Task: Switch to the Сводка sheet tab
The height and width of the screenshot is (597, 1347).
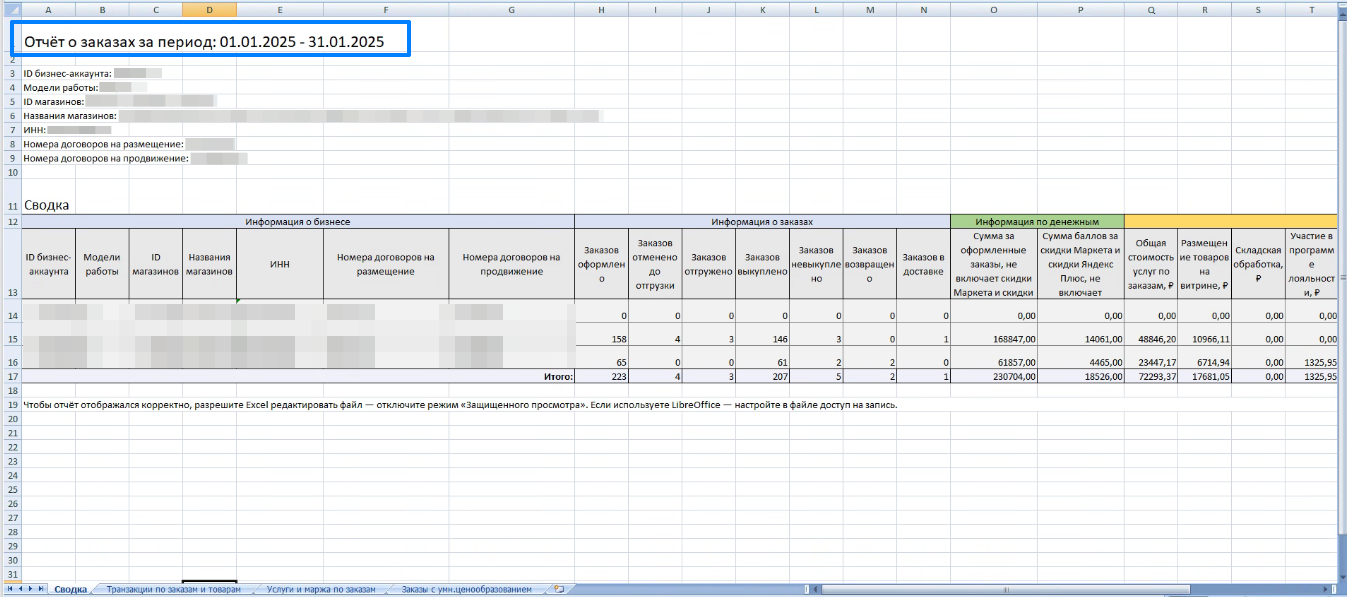Action: click(70, 590)
